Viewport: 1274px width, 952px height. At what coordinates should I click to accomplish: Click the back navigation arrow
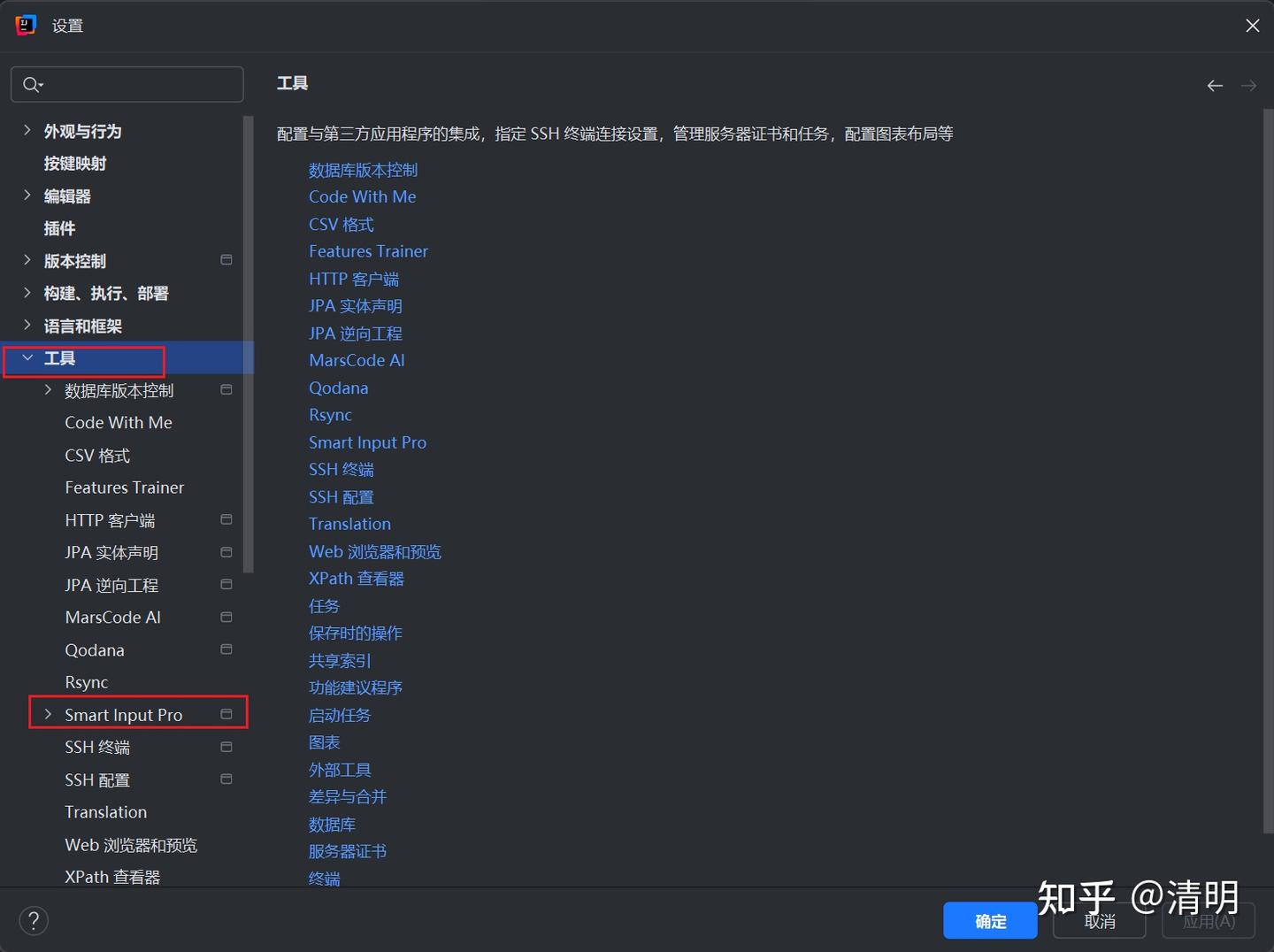coord(1214,85)
